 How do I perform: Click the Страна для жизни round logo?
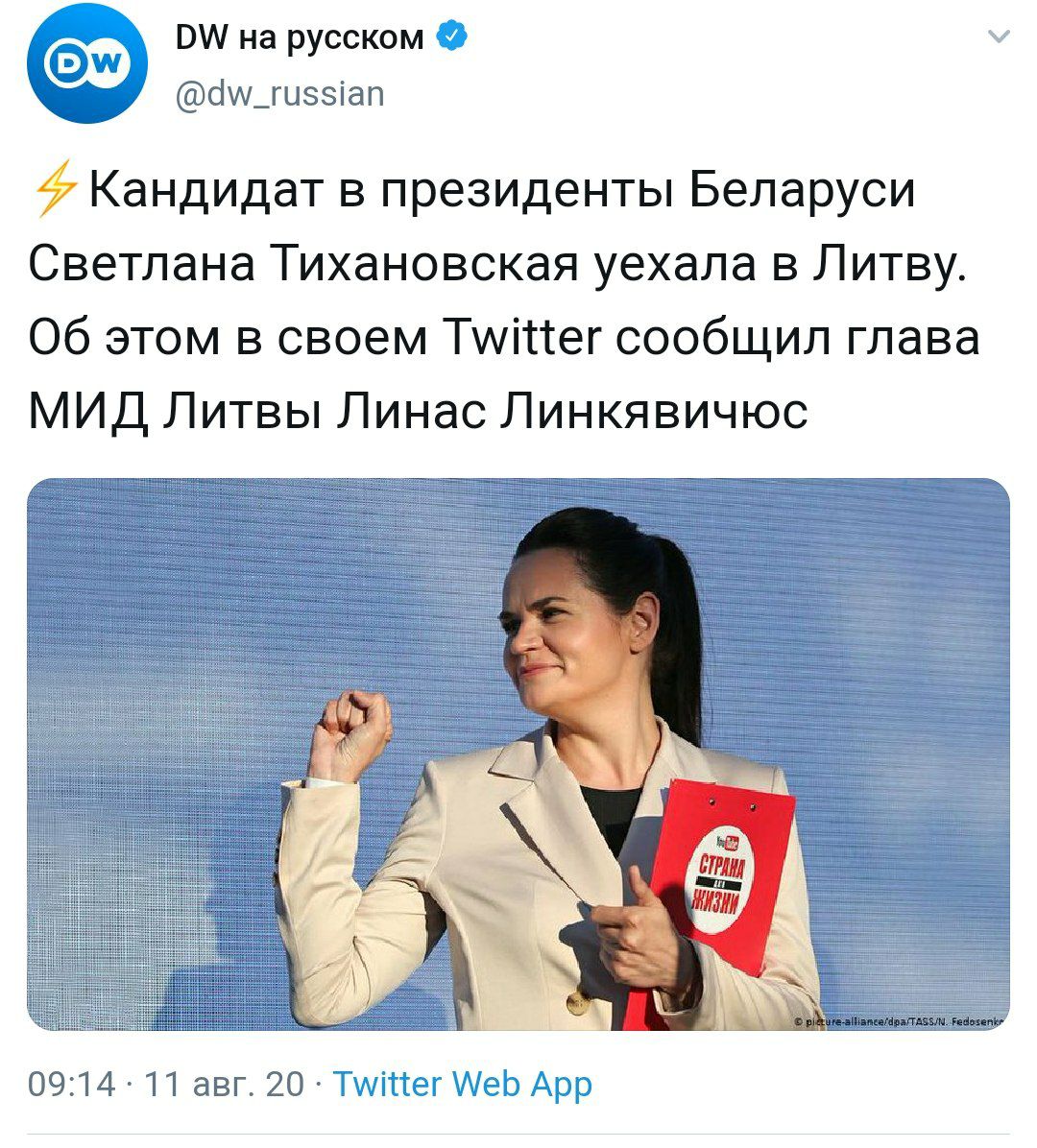720,880
